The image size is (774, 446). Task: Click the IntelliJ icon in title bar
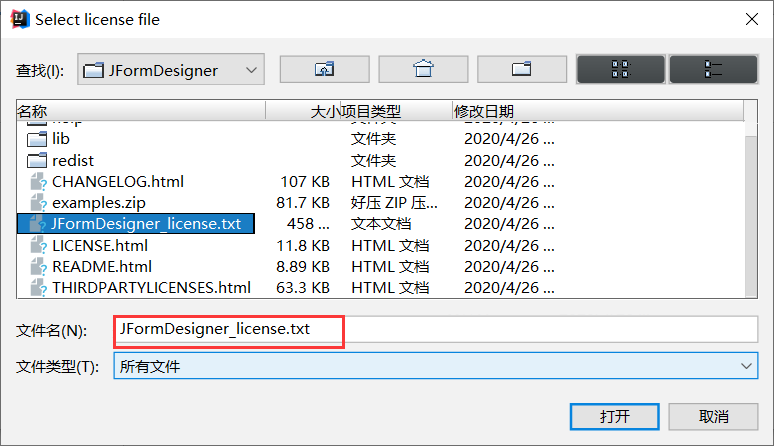point(20,19)
